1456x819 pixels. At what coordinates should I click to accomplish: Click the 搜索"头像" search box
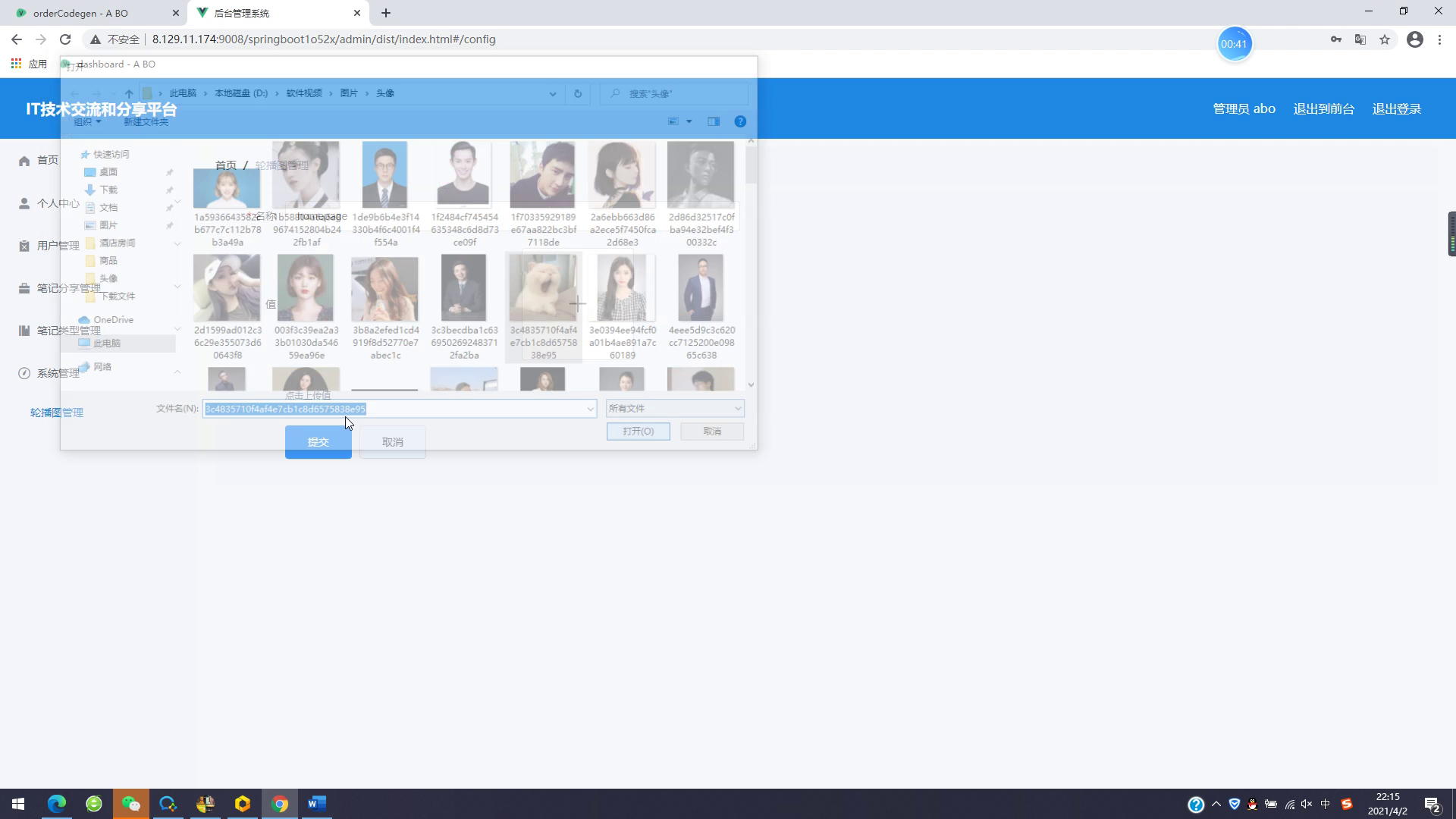click(675, 93)
